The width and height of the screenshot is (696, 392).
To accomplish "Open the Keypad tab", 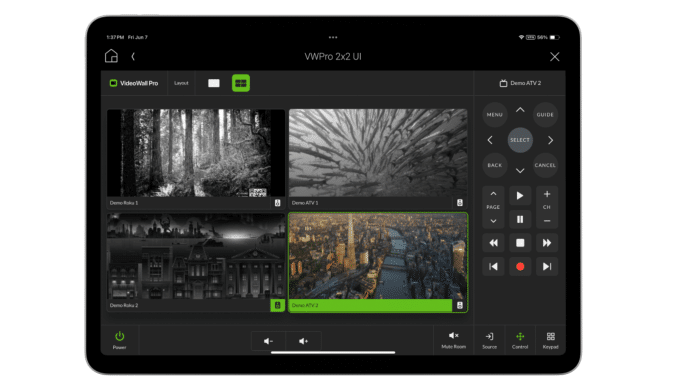I will coord(550,340).
